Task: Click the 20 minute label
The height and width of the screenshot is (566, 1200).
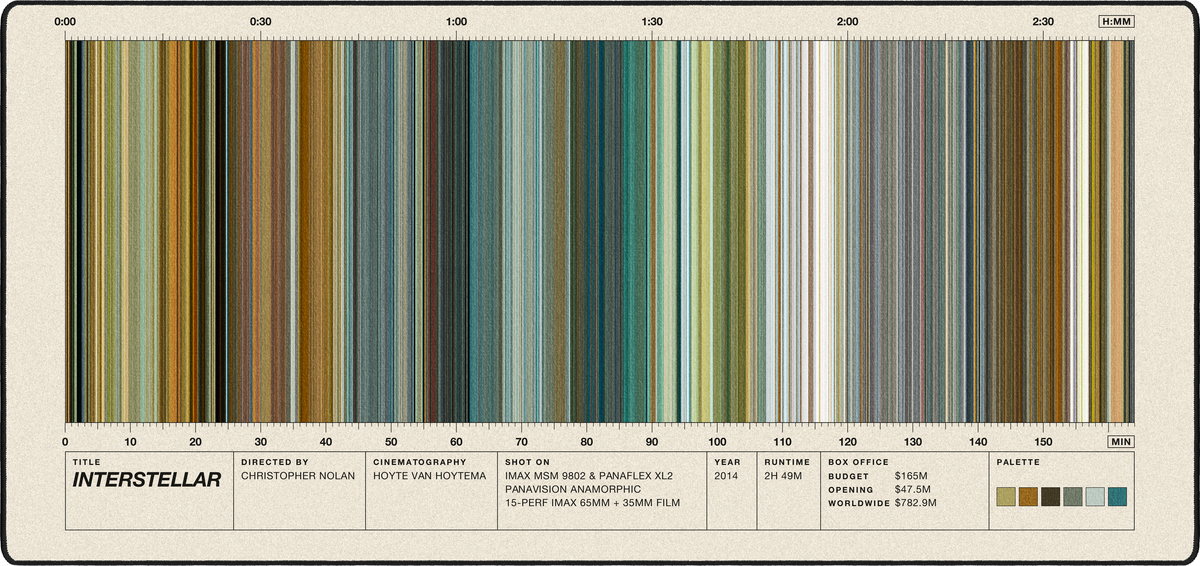Action: (195, 442)
